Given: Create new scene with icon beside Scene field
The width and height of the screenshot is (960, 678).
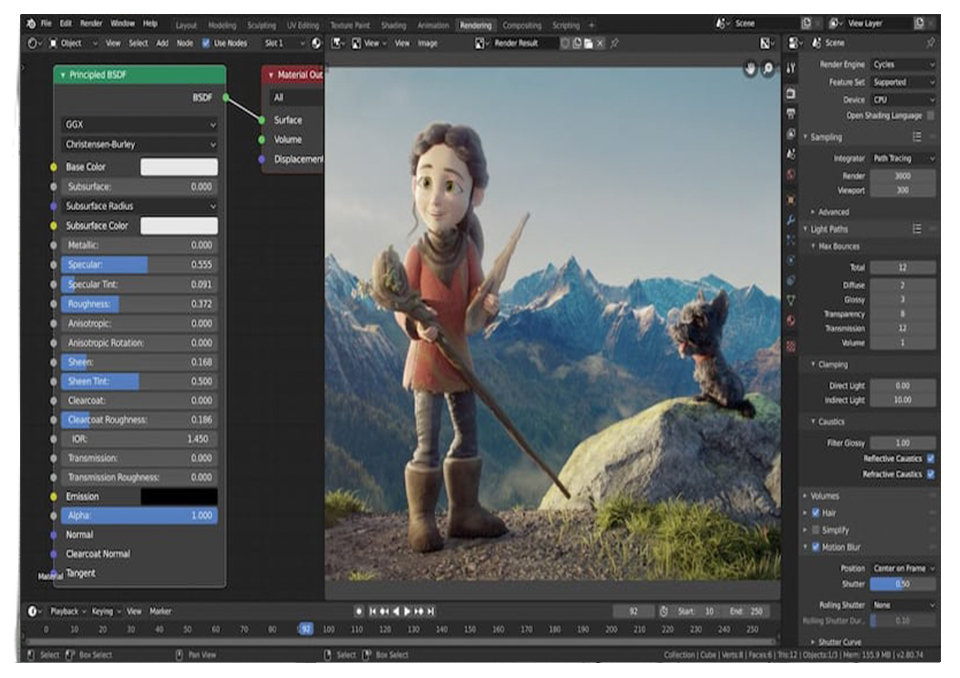Looking at the screenshot, I should tap(806, 23).
